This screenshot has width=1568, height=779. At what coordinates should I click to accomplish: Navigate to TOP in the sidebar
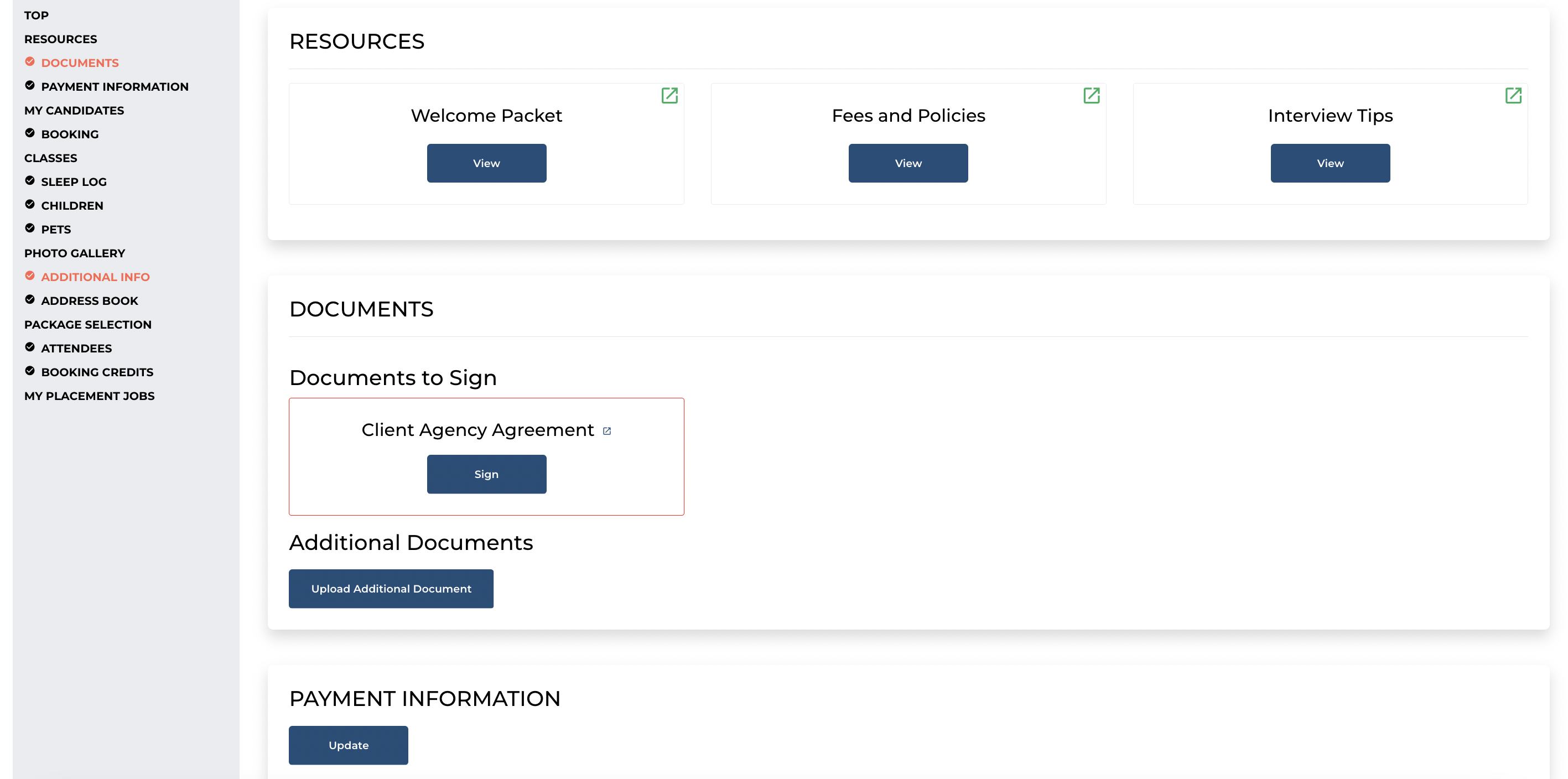point(36,15)
